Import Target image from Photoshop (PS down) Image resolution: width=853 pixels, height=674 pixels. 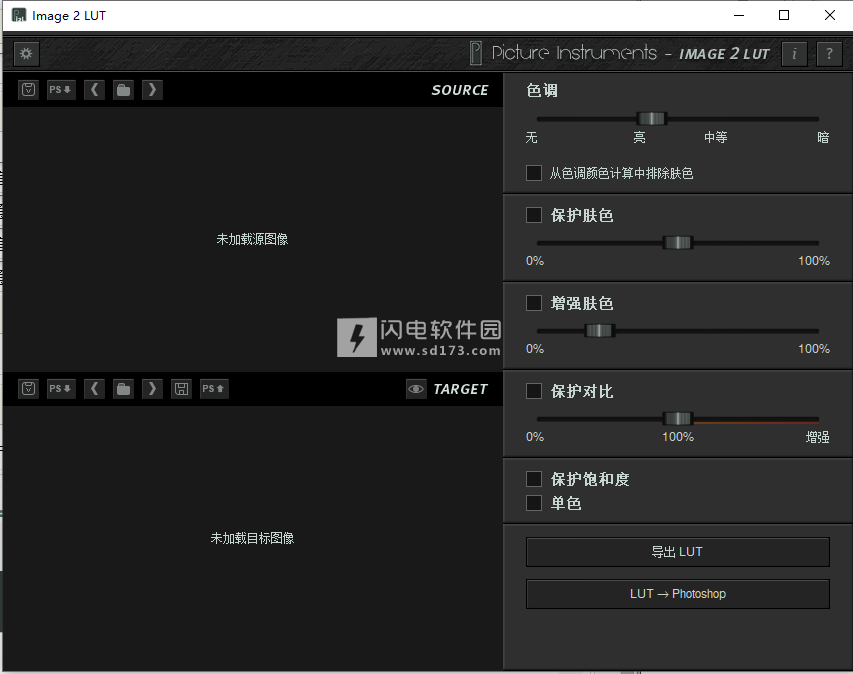coord(61,388)
